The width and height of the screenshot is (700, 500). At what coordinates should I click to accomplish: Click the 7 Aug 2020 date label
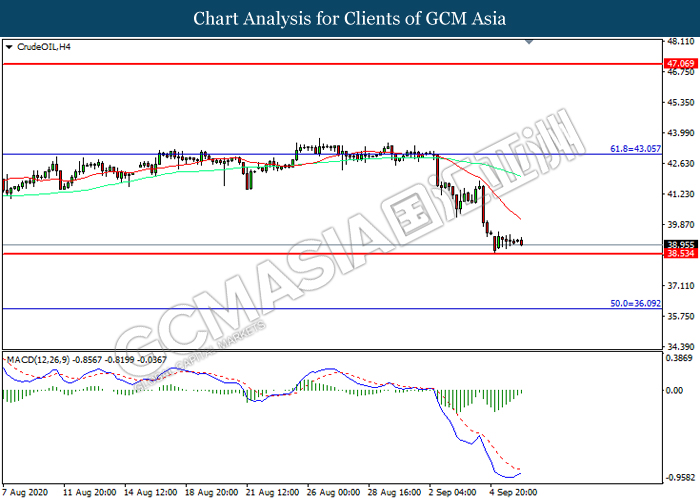(x=25, y=492)
